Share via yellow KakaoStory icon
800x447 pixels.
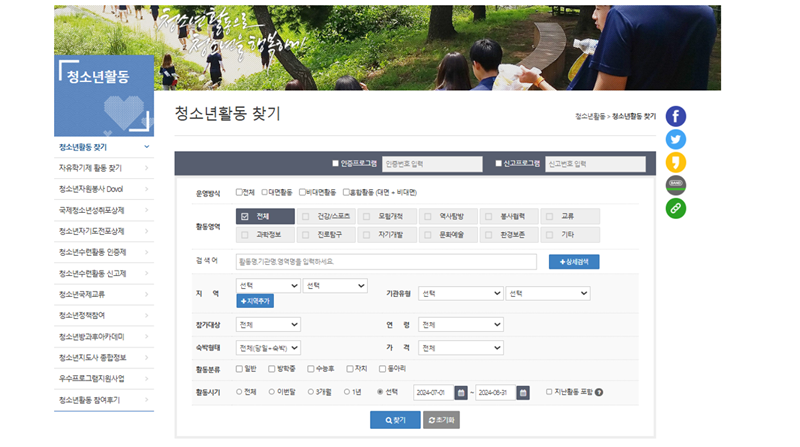(676, 162)
